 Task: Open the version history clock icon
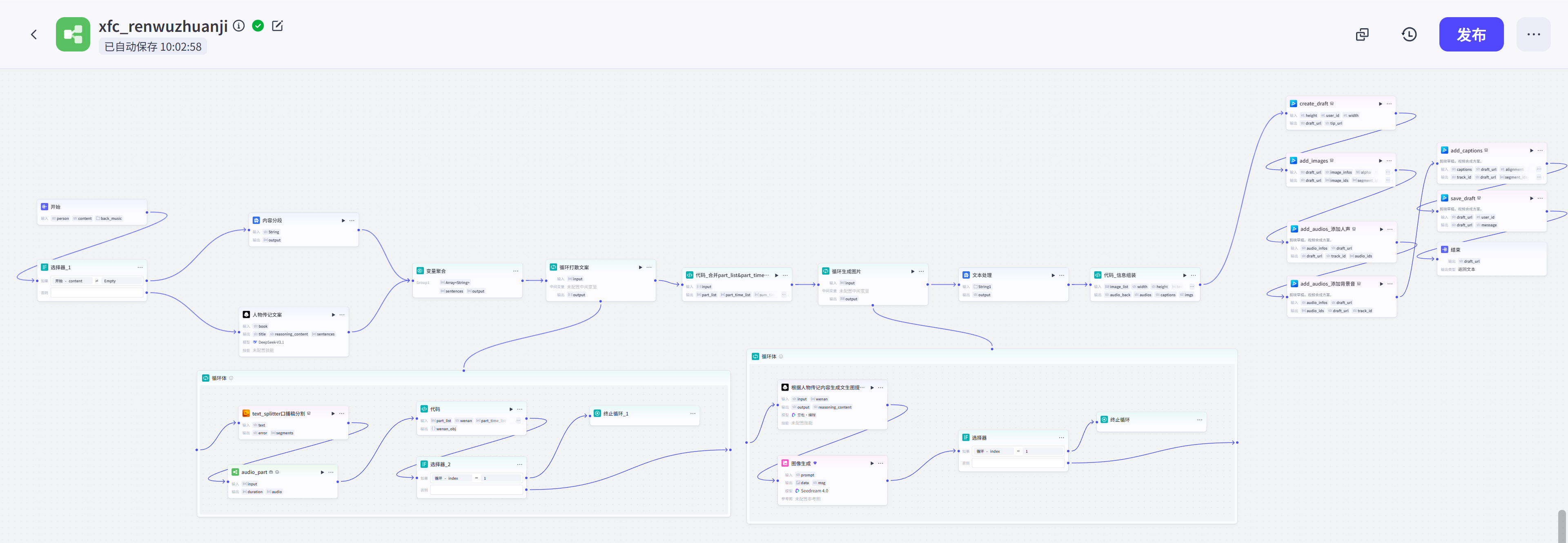(1409, 35)
